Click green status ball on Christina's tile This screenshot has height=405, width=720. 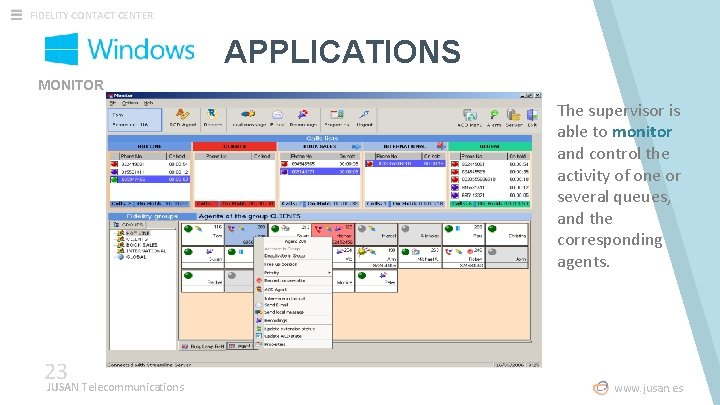tap(493, 229)
